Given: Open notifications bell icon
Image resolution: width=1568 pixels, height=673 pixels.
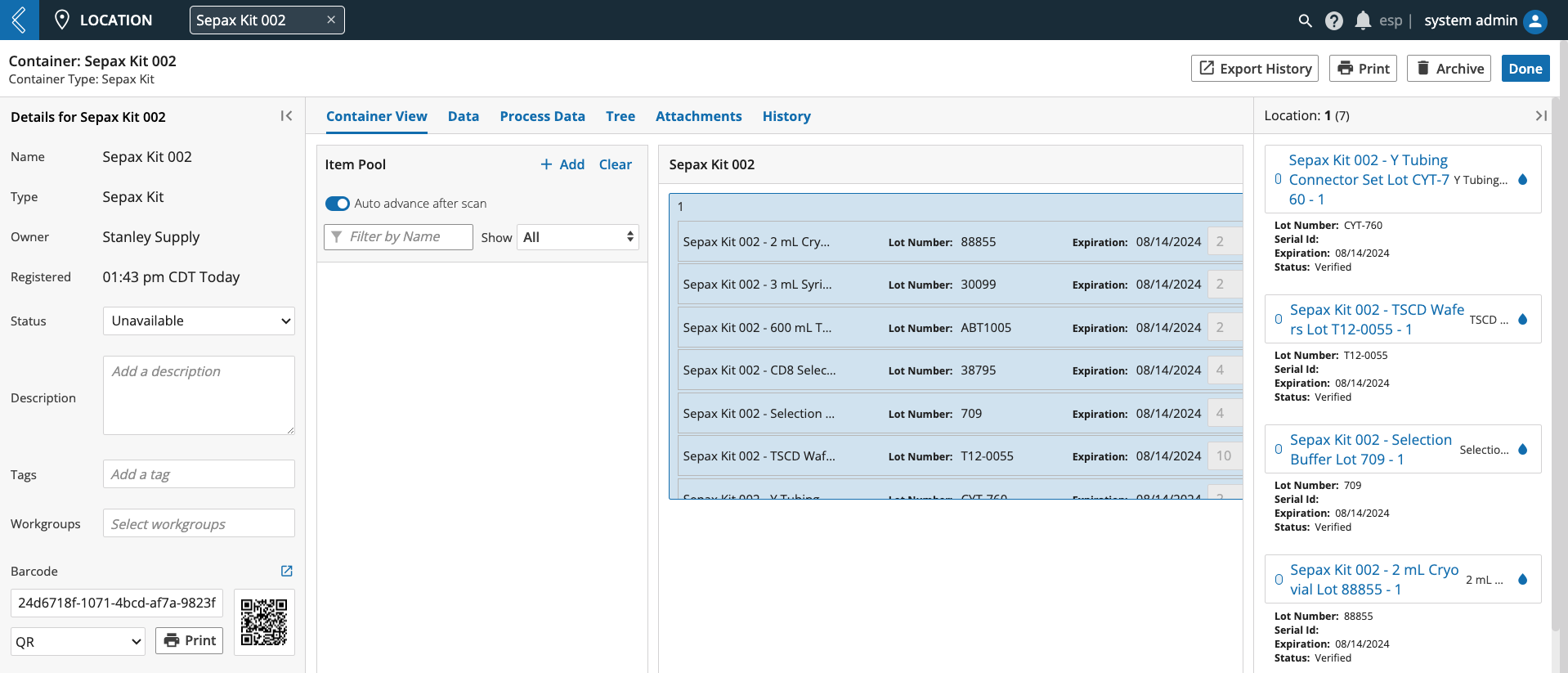Looking at the screenshot, I should pyautogui.click(x=1363, y=20).
